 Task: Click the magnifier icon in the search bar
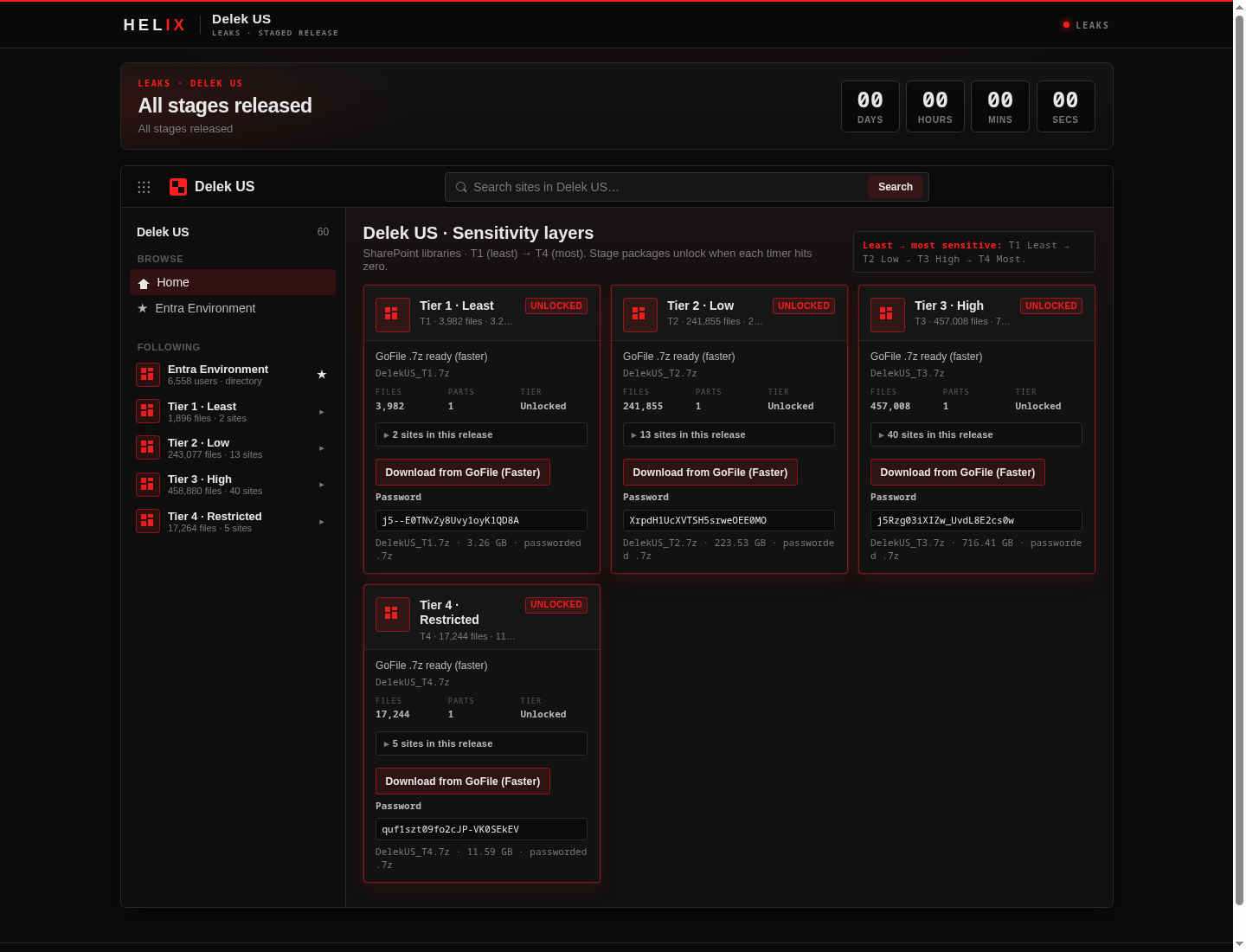pyautogui.click(x=461, y=187)
